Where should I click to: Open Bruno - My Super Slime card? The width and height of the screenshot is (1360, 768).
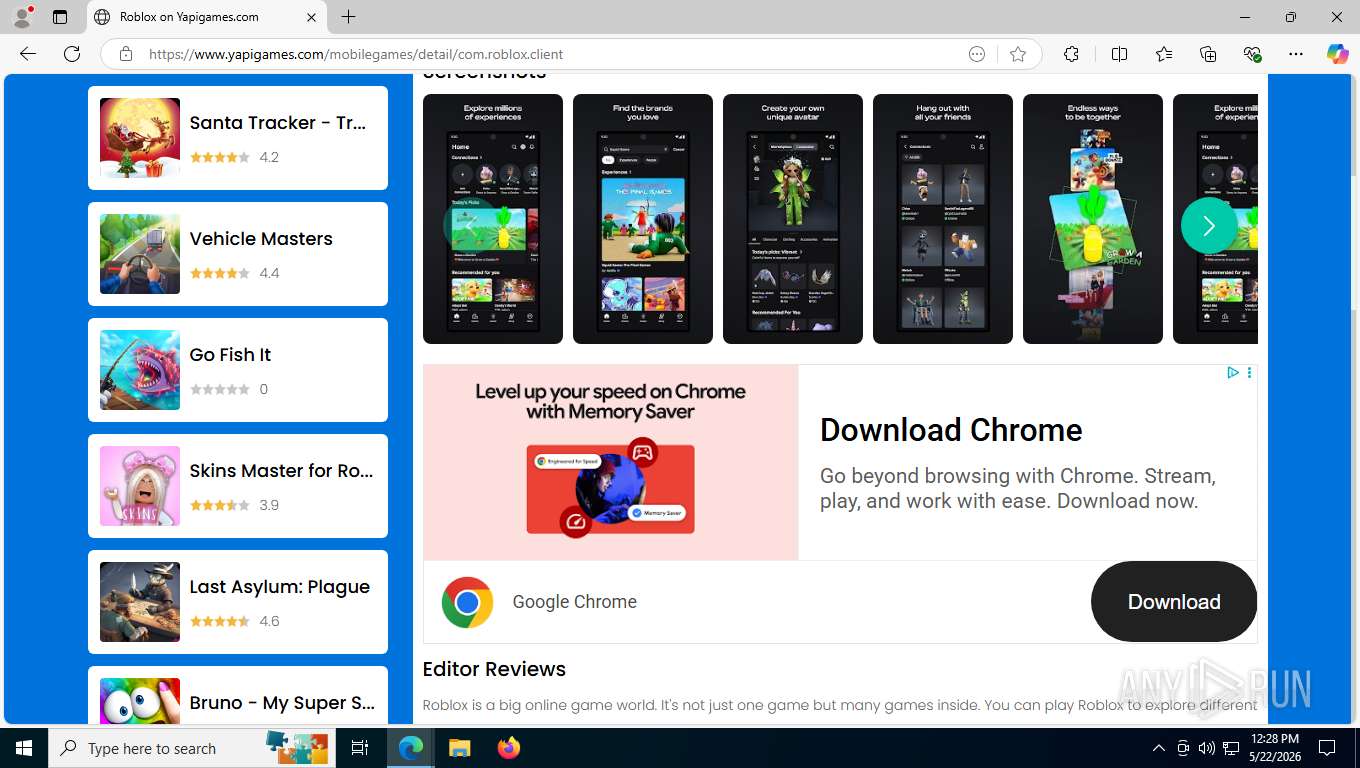click(238, 695)
